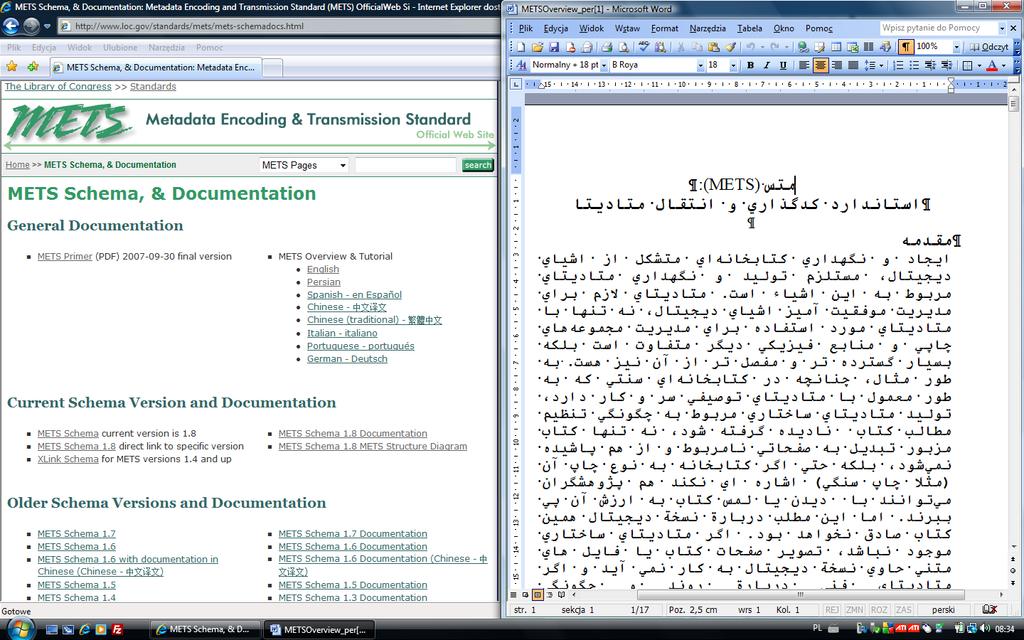Open the style dropdown showing Normalny + 18 pt
Image resolution: width=1024 pixels, height=640 pixels.
pos(604,65)
